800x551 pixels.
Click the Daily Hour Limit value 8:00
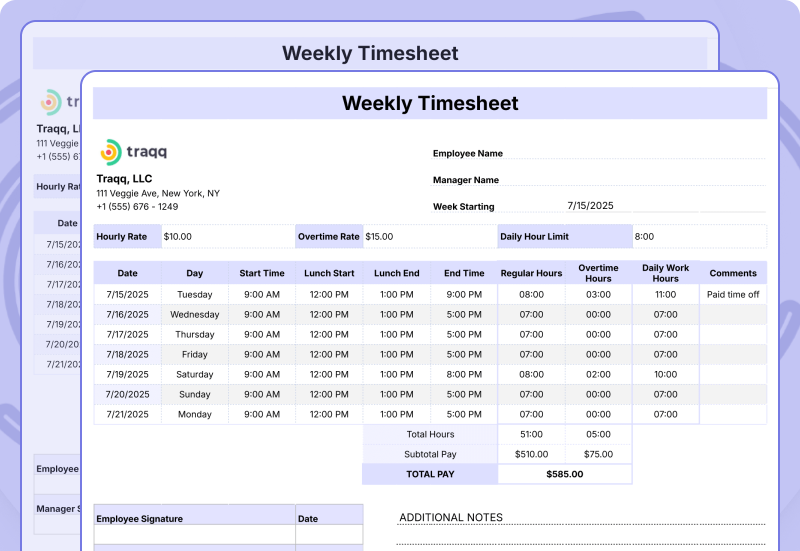(644, 237)
